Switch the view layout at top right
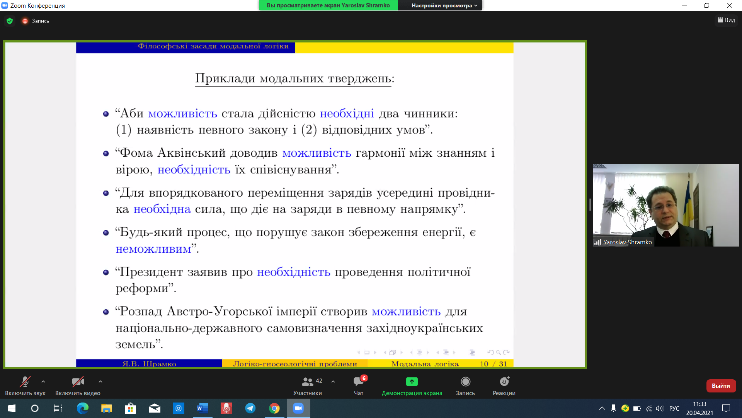 (725, 19)
